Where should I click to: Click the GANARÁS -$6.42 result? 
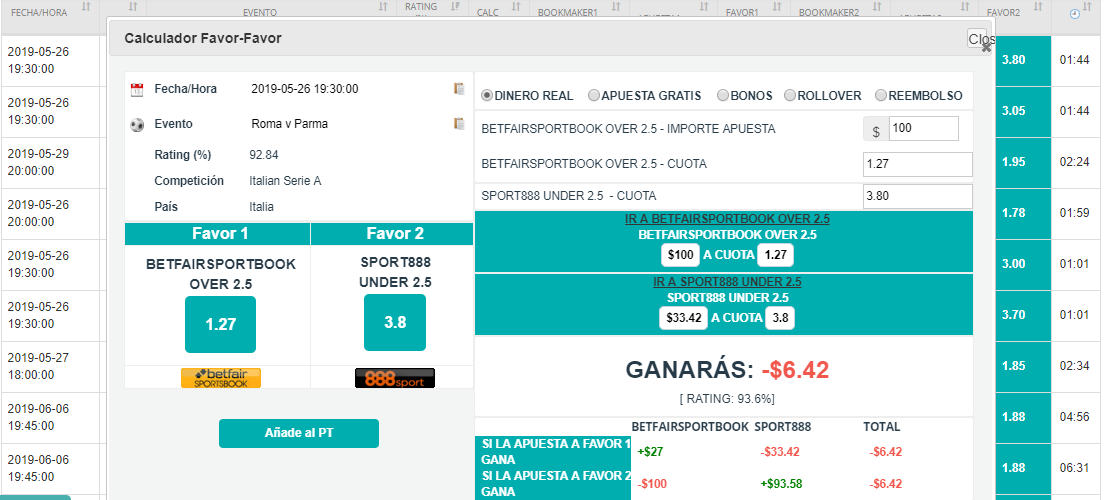[727, 370]
